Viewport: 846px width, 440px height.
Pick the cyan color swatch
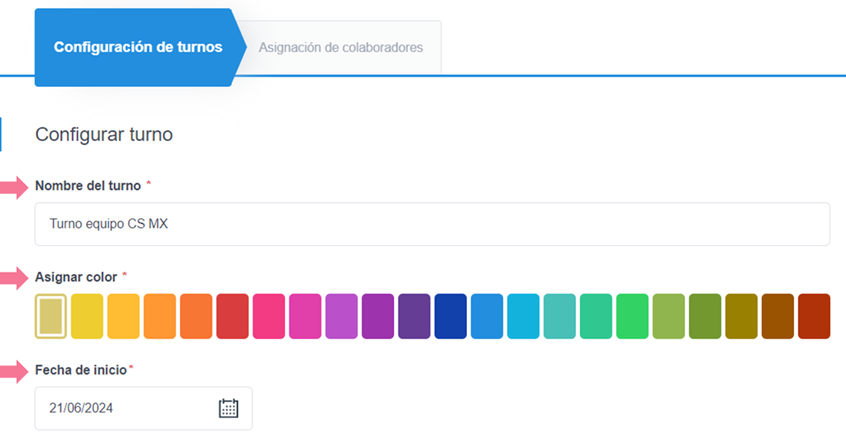pyautogui.click(x=523, y=316)
